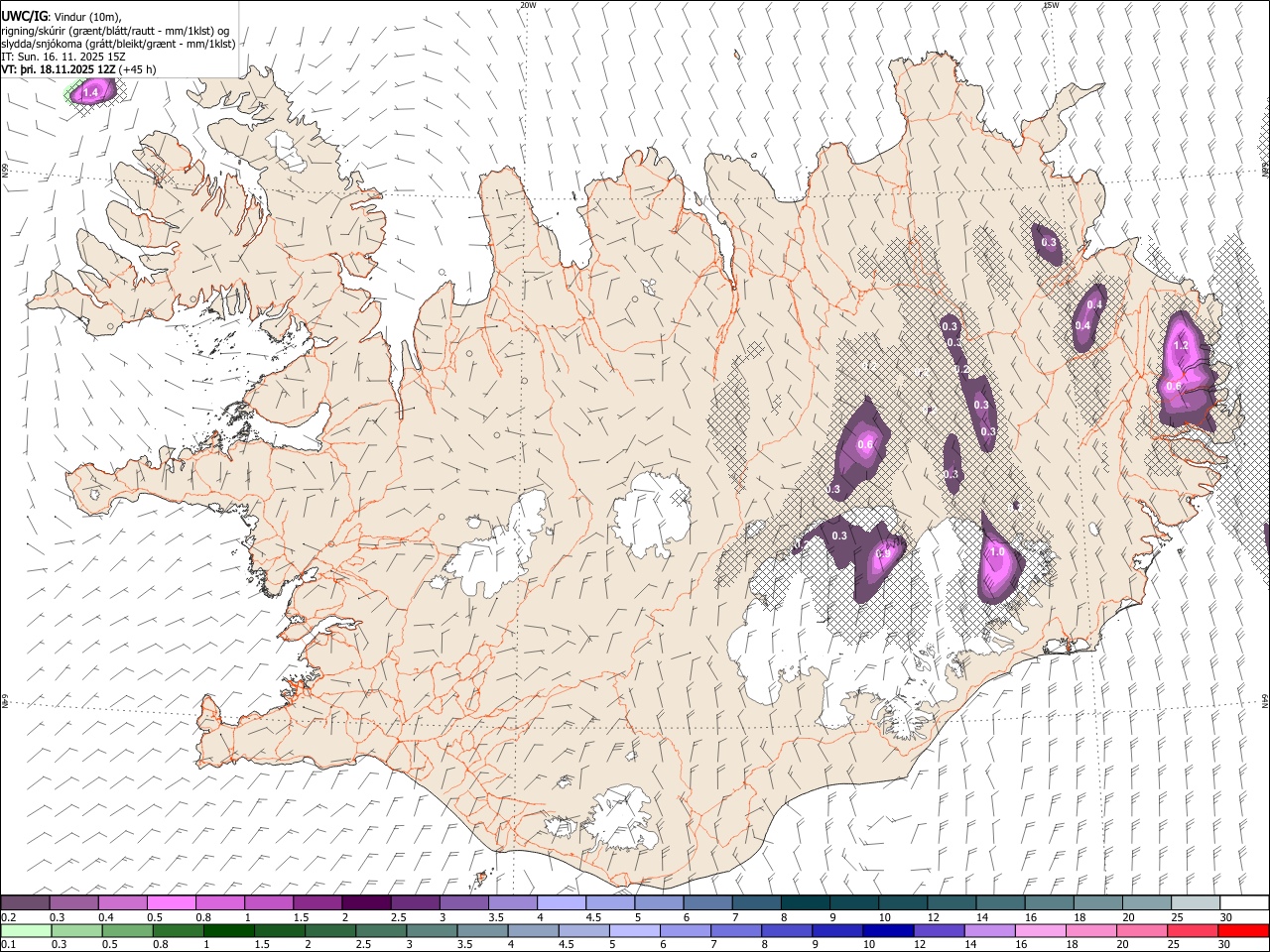Click the rain-scale swatch starting at 20
The image size is (1270, 952).
(1140, 930)
